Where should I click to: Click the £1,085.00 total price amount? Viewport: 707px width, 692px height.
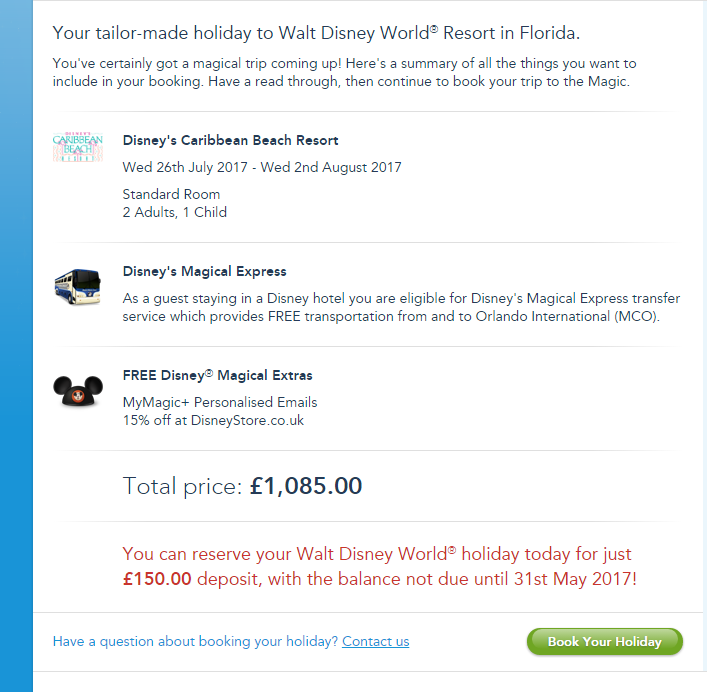click(306, 487)
